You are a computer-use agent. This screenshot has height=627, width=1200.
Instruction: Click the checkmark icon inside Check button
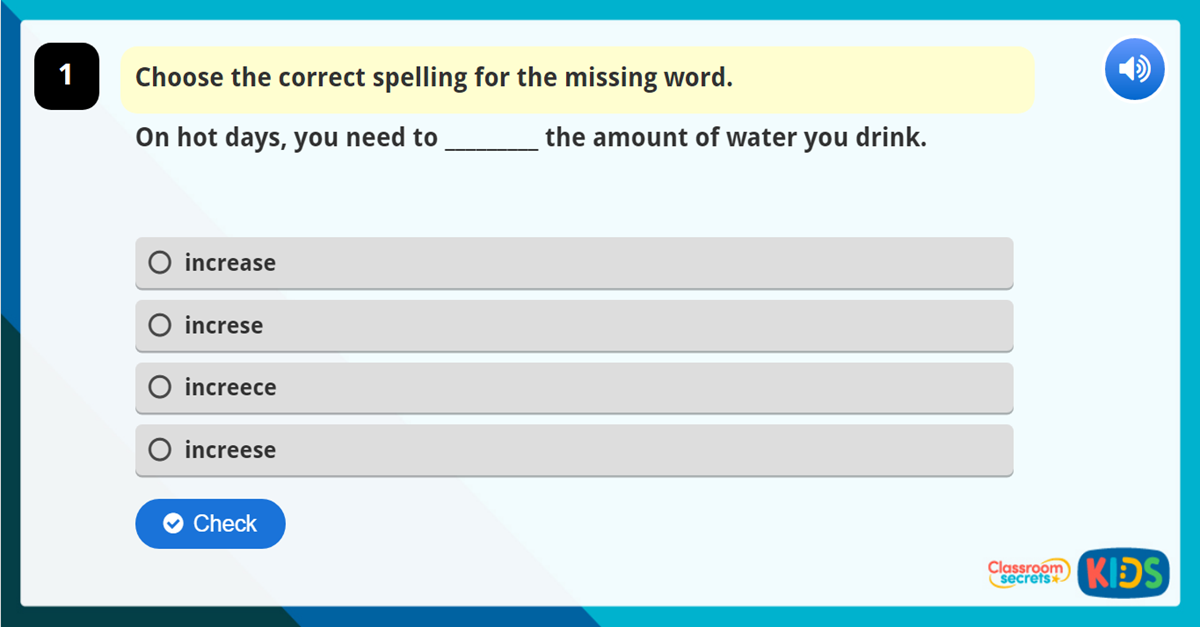[173, 524]
